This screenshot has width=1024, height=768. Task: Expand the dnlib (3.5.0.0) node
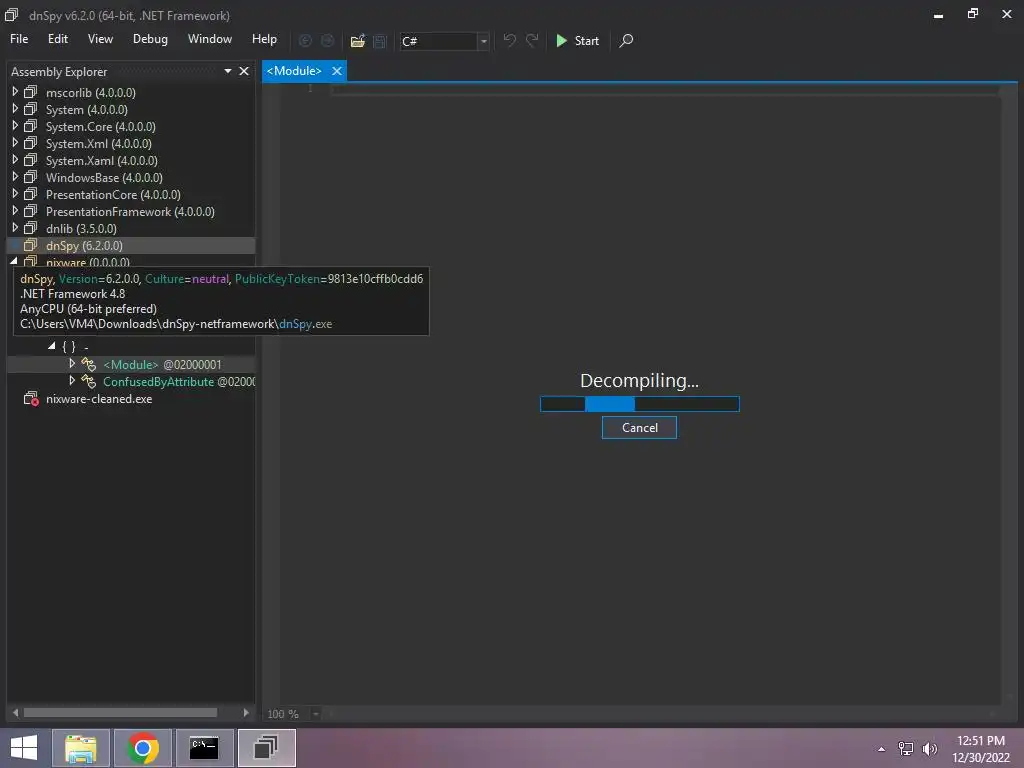pos(15,228)
